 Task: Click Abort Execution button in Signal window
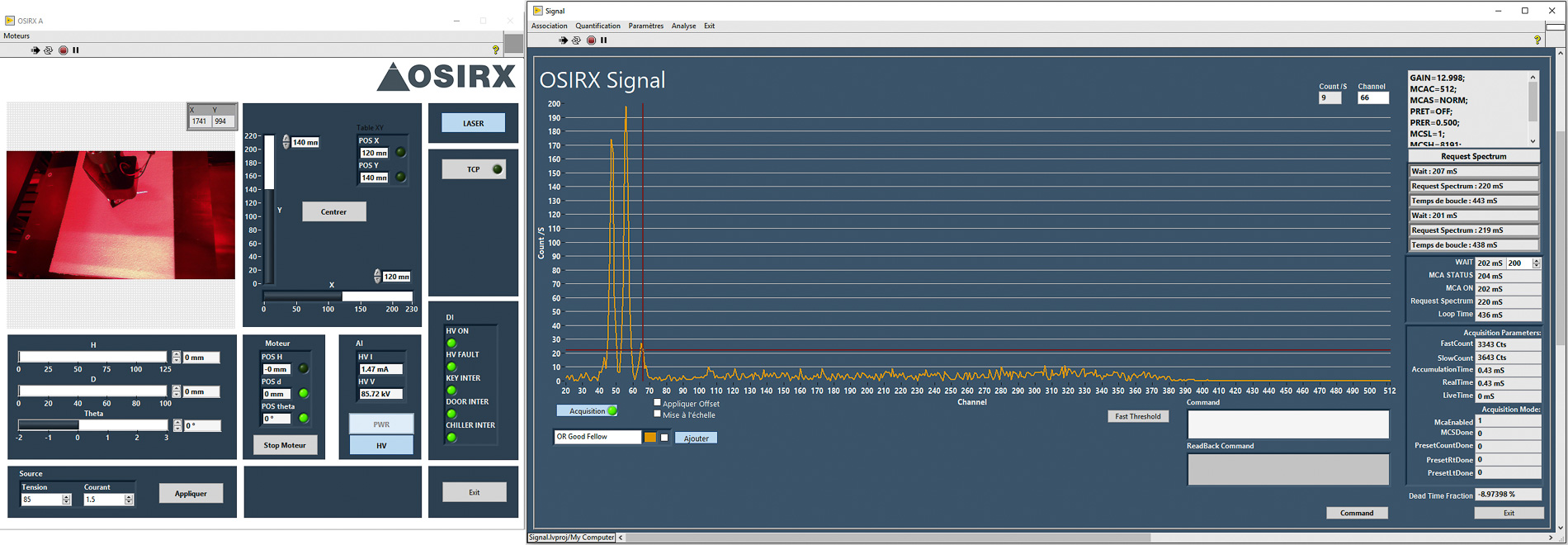[x=591, y=40]
